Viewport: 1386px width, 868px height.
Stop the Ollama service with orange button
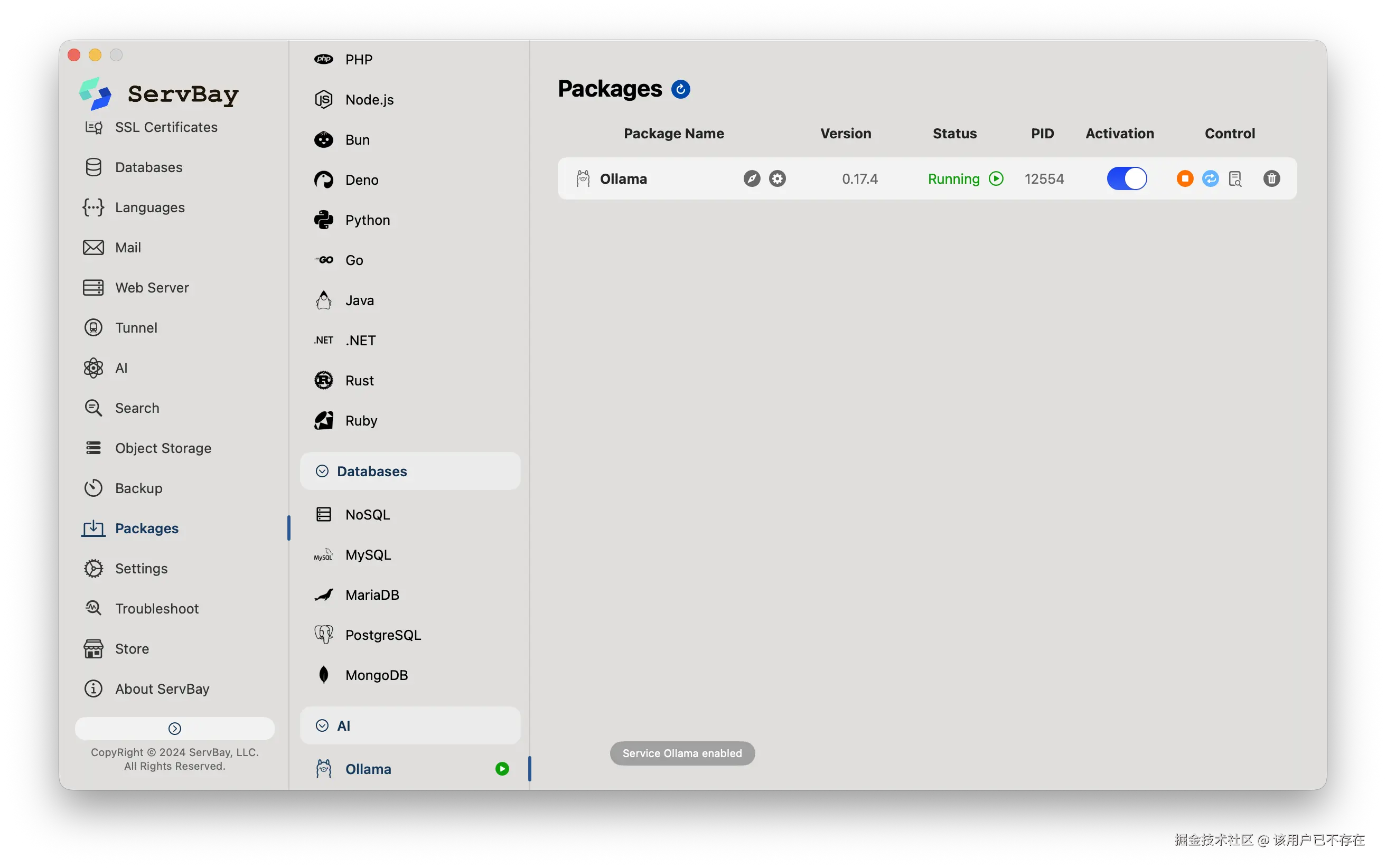click(x=1184, y=178)
